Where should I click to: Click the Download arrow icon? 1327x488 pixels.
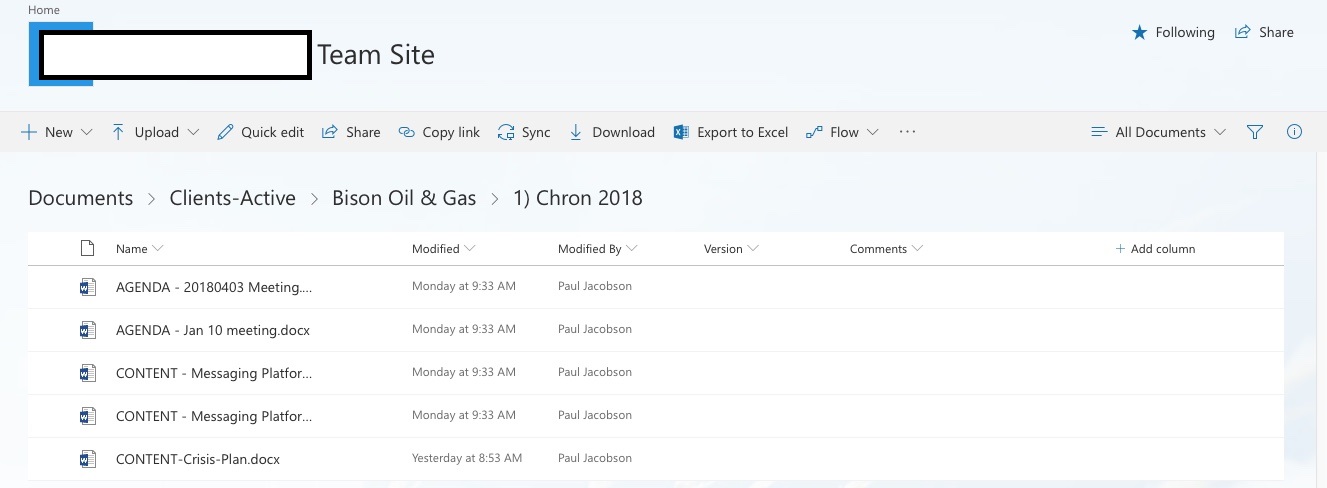coord(576,132)
